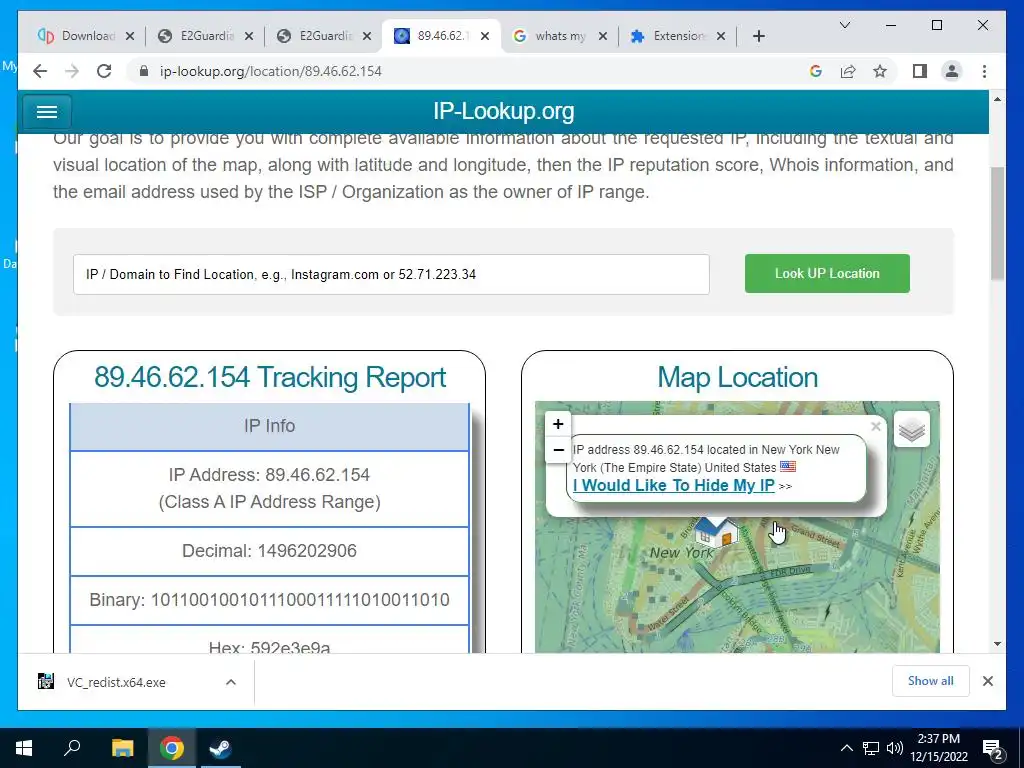Close the map location popup
The height and width of the screenshot is (768, 1024).
tap(876, 426)
